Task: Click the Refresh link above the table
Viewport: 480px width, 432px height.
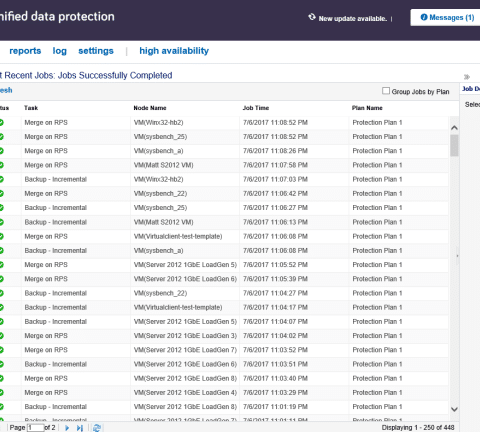Action: (6, 90)
